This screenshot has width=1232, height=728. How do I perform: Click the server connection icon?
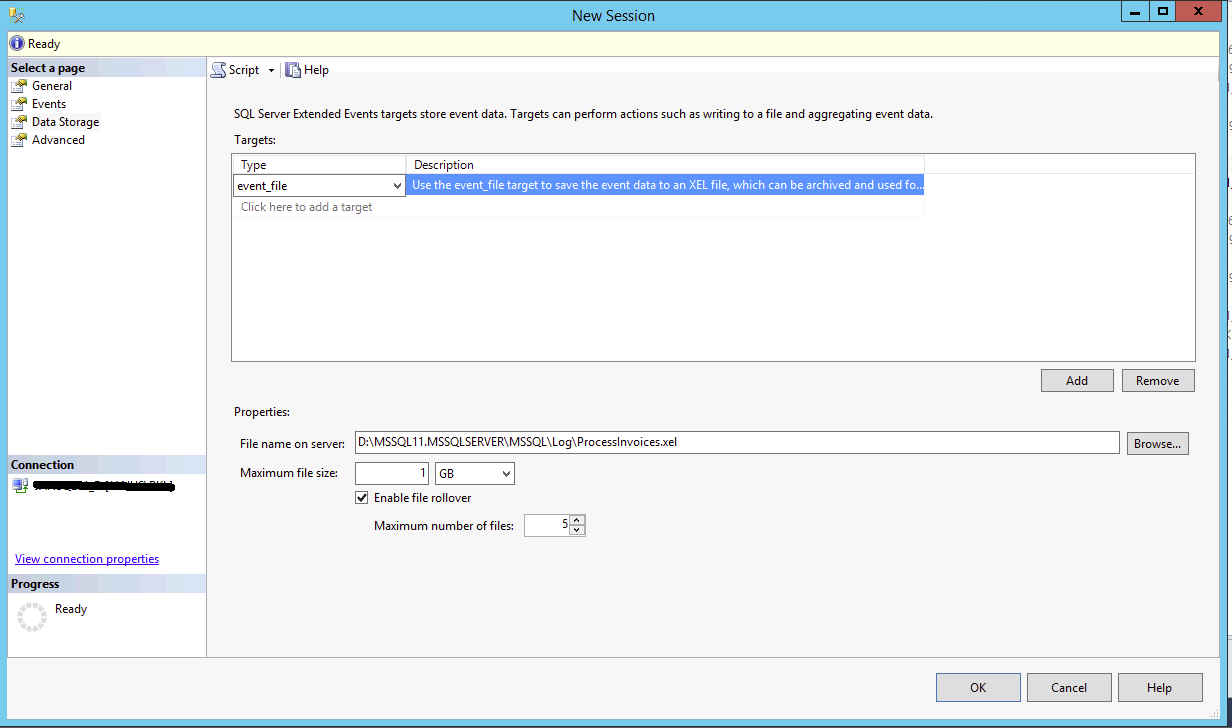19,485
